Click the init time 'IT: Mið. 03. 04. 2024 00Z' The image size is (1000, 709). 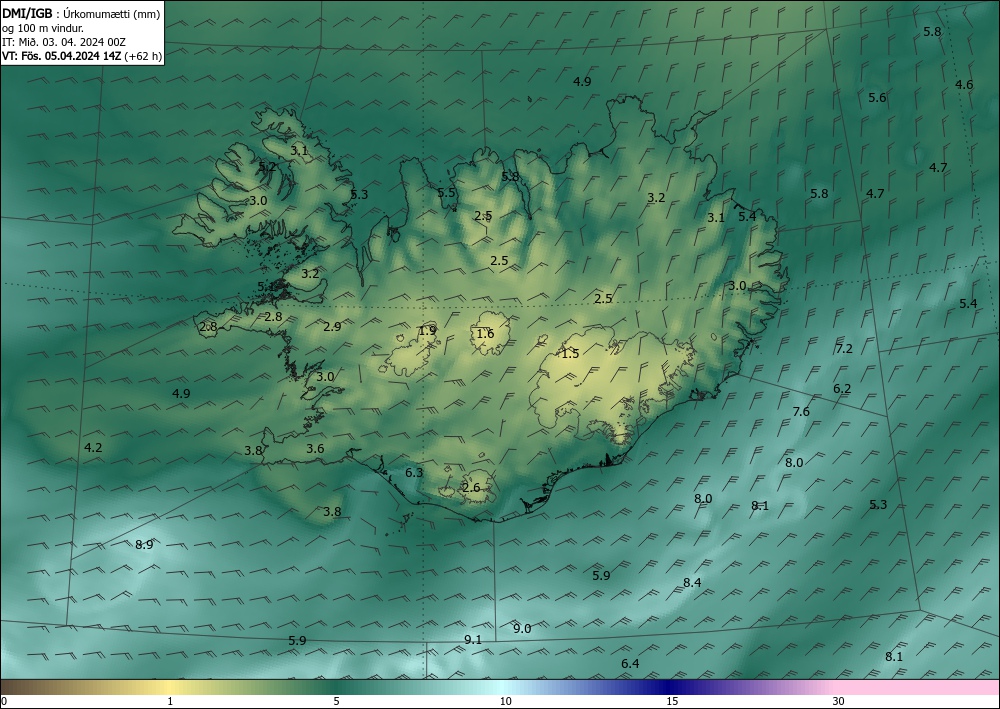tap(64, 42)
